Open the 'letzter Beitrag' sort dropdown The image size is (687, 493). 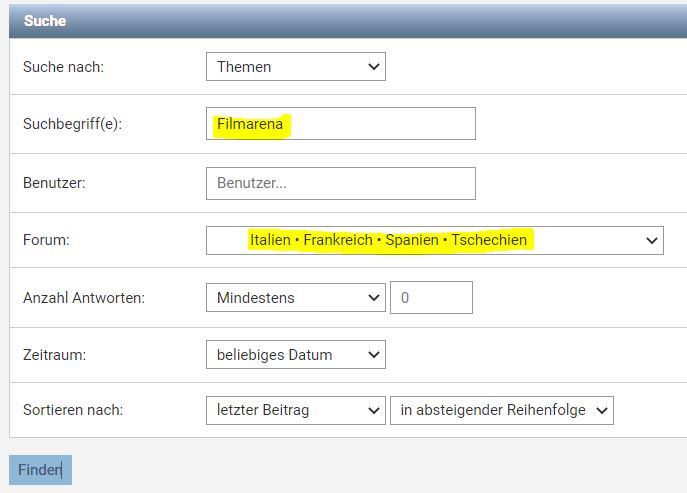click(294, 410)
